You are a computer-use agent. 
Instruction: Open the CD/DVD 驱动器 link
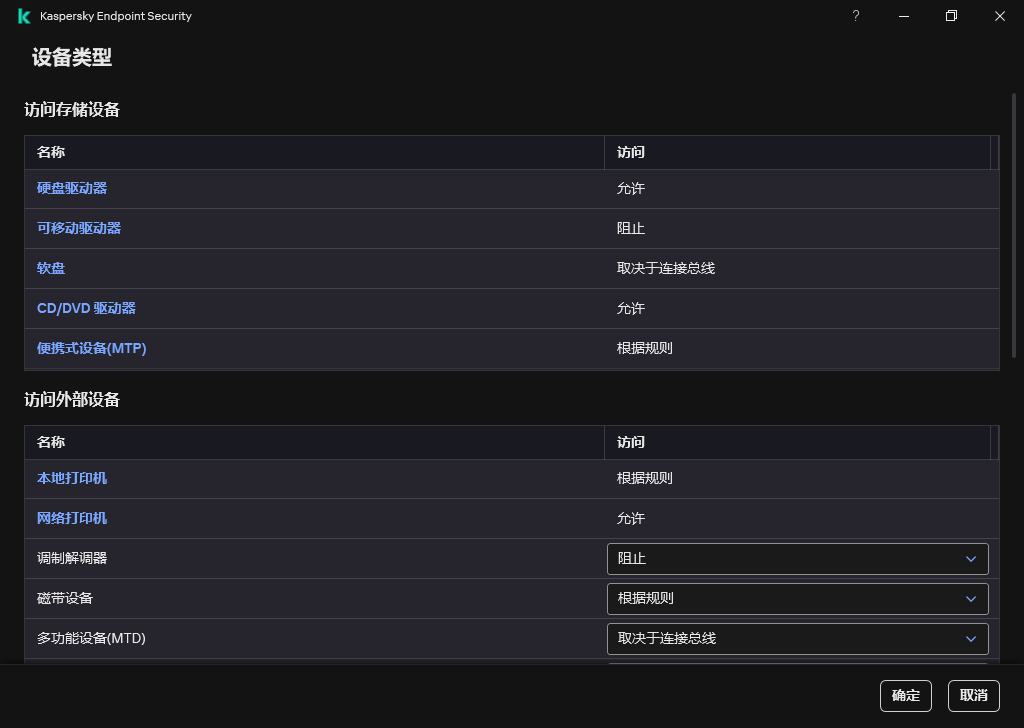[86, 308]
